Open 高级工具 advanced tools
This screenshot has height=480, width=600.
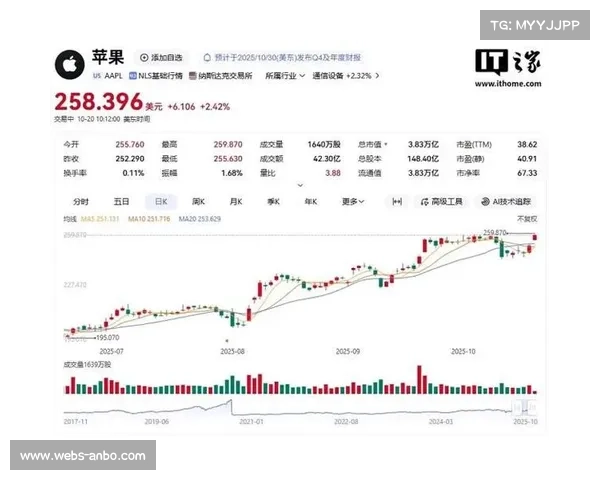(442, 201)
